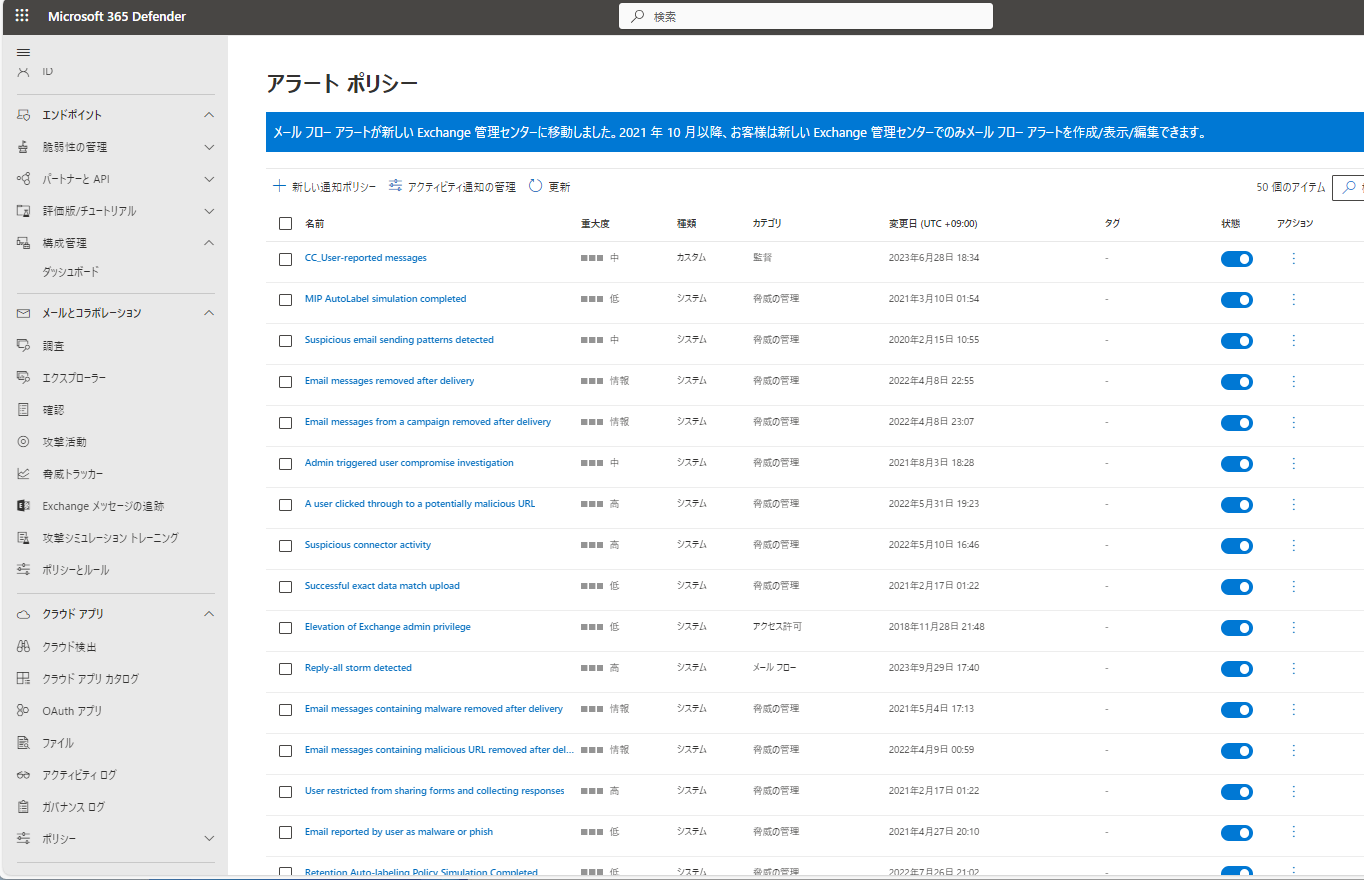Click the attack simulation training icon
The height and width of the screenshot is (880, 1364).
(x=23, y=538)
